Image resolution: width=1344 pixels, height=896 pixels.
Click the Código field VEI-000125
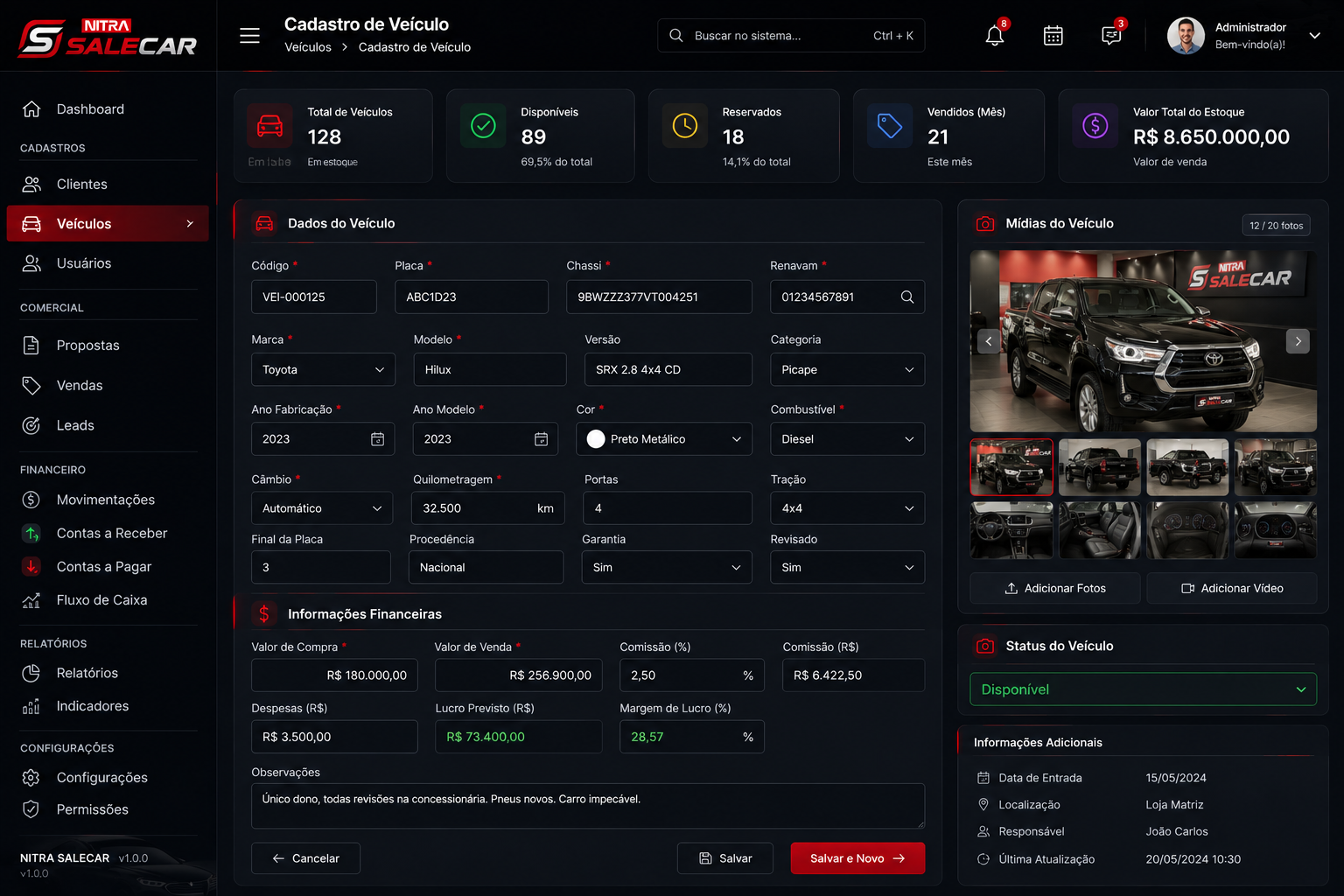[x=314, y=297]
